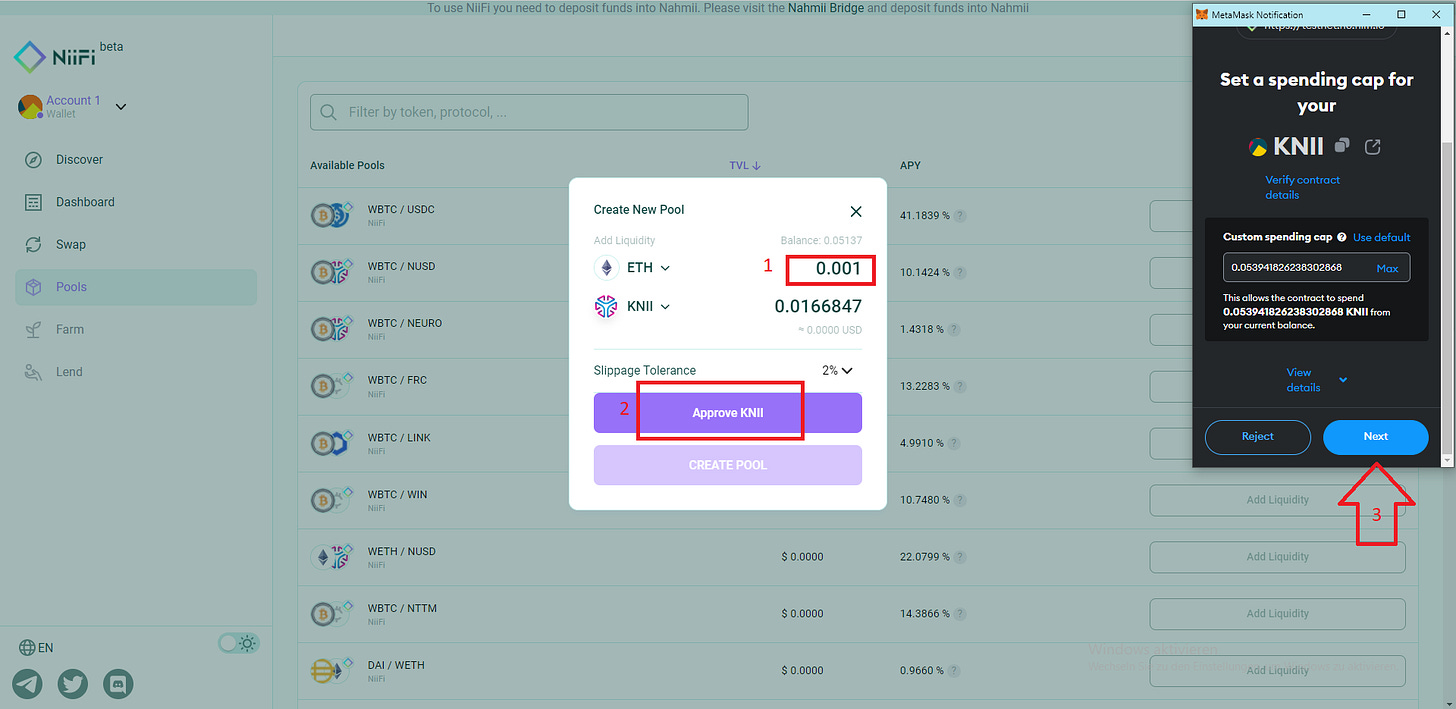Click the EN language globe icon
1456x709 pixels.
(27, 647)
